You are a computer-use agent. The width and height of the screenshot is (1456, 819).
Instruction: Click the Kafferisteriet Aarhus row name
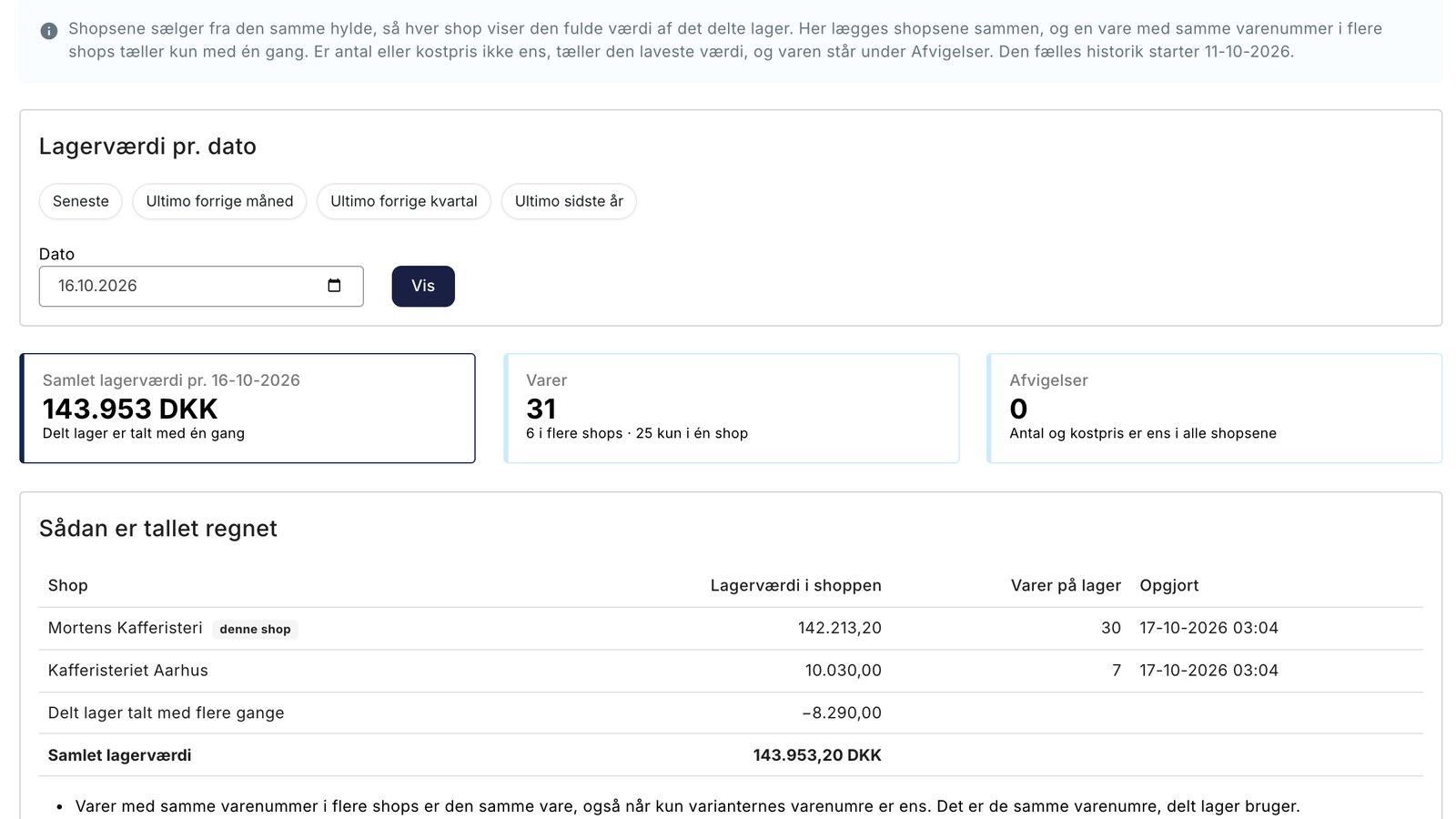tap(128, 671)
